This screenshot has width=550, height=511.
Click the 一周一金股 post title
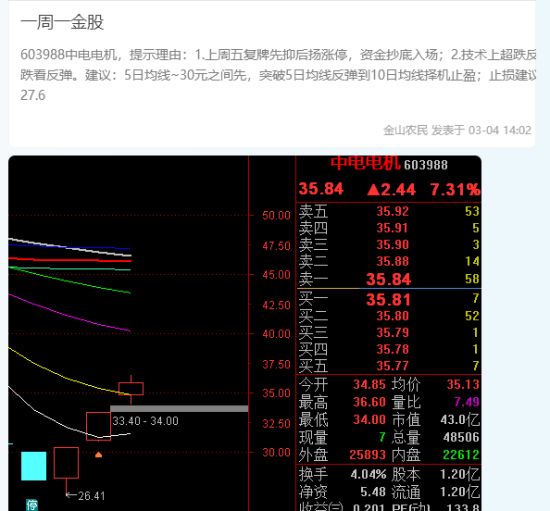[x=62, y=22]
